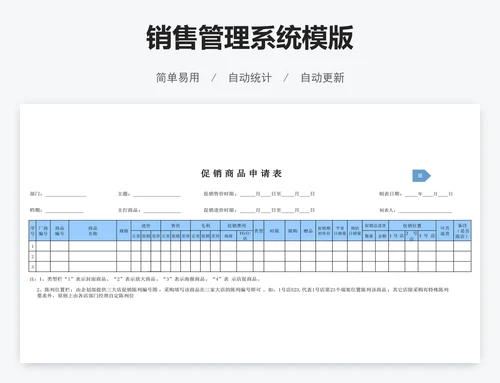
Task: Click the 促销进价时限 label
Action: [x=220, y=210]
